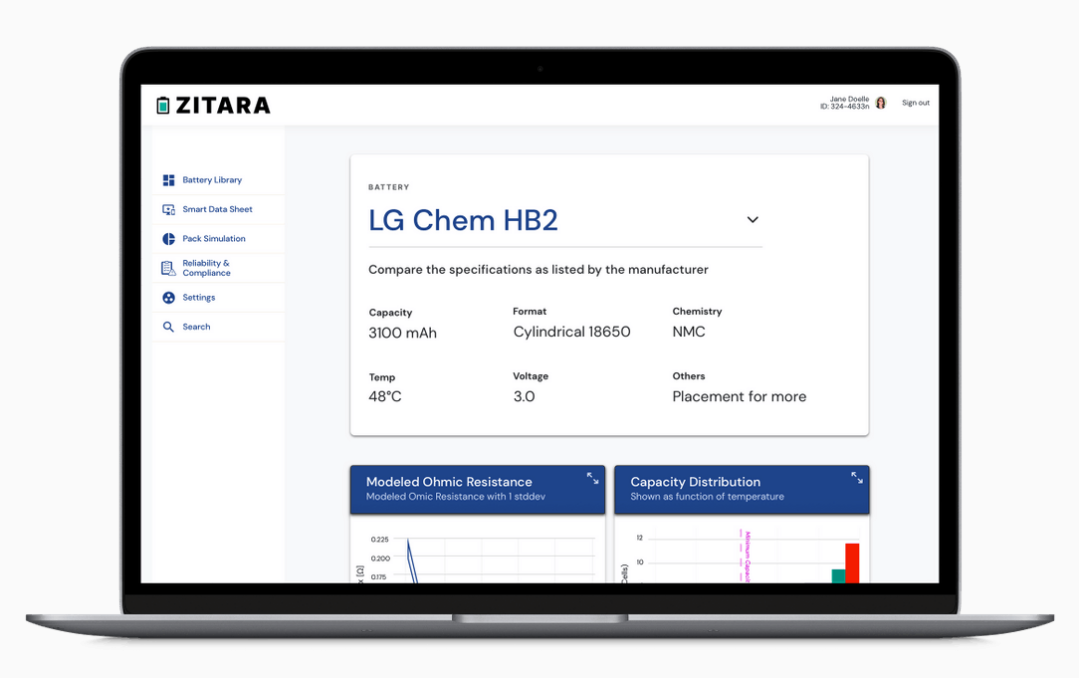Click the Battery Library sidebar icon
This screenshot has height=678, width=1079.
point(169,180)
